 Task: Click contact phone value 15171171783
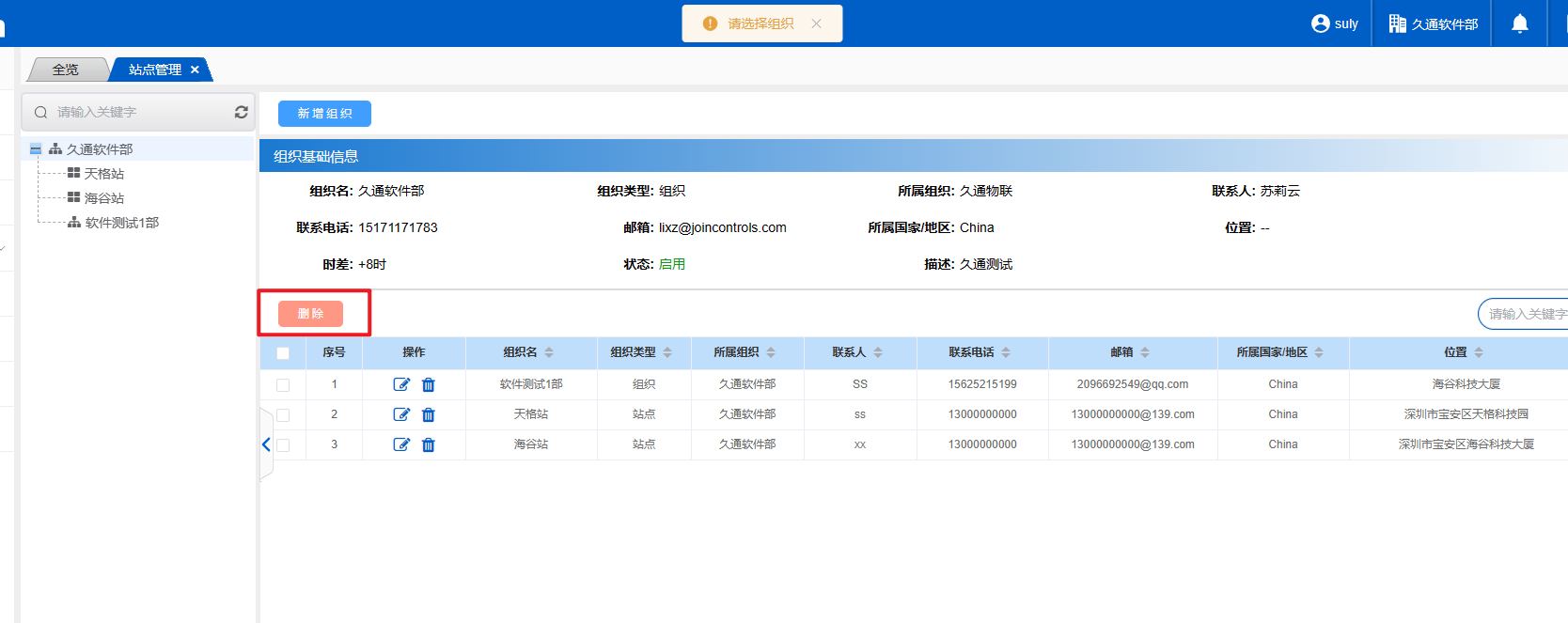pyautogui.click(x=398, y=227)
